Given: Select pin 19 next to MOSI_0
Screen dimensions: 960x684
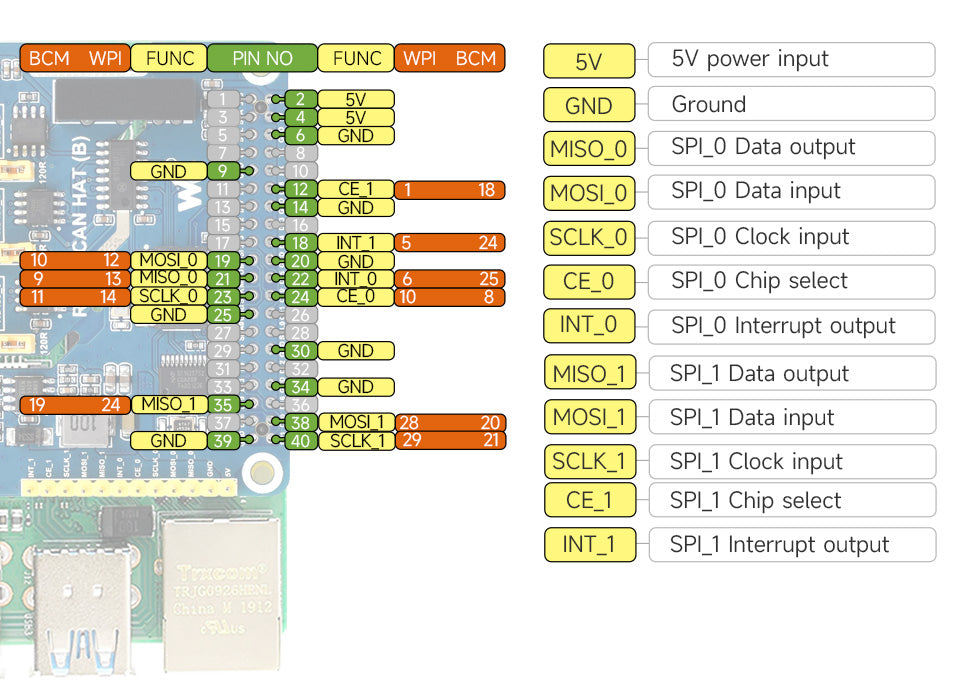Looking at the screenshot, I should 223,260.
